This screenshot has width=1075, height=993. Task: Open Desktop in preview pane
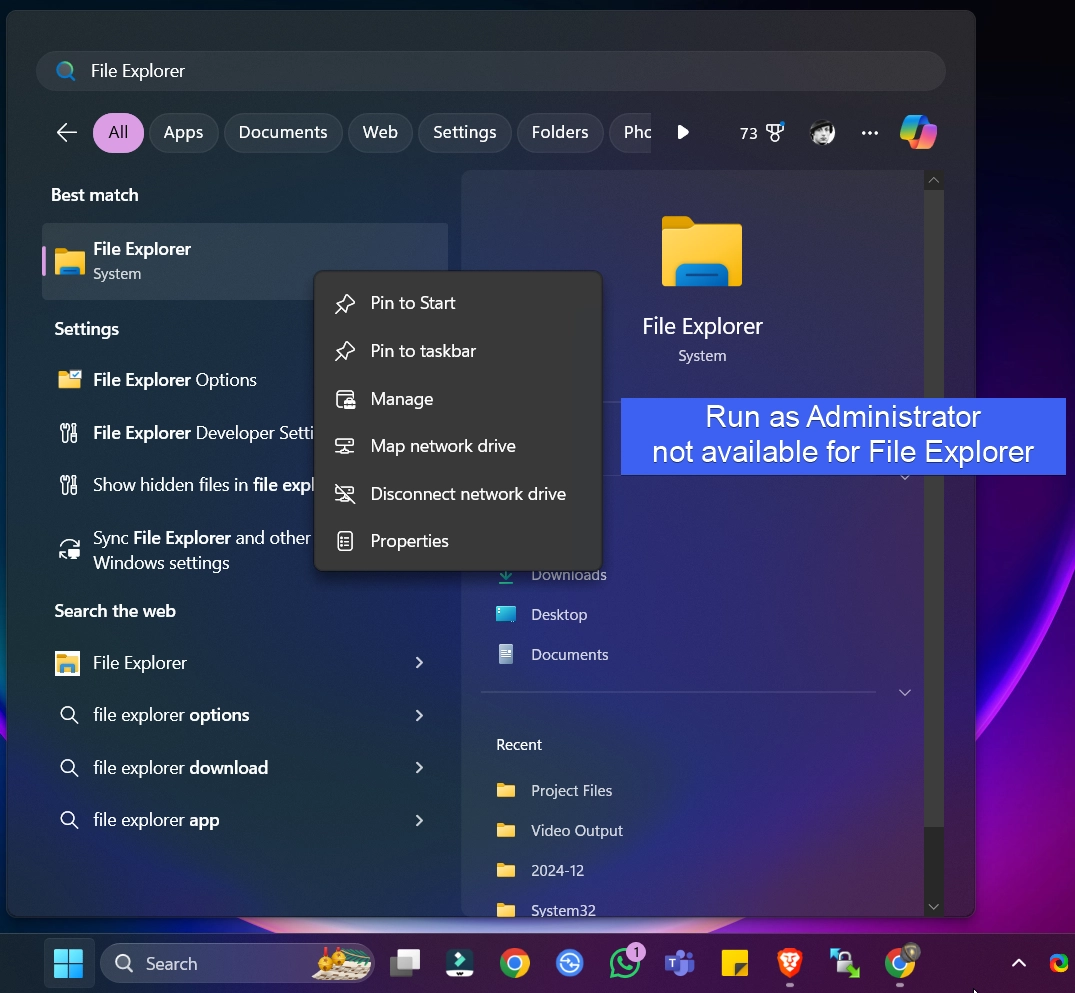click(543, 614)
